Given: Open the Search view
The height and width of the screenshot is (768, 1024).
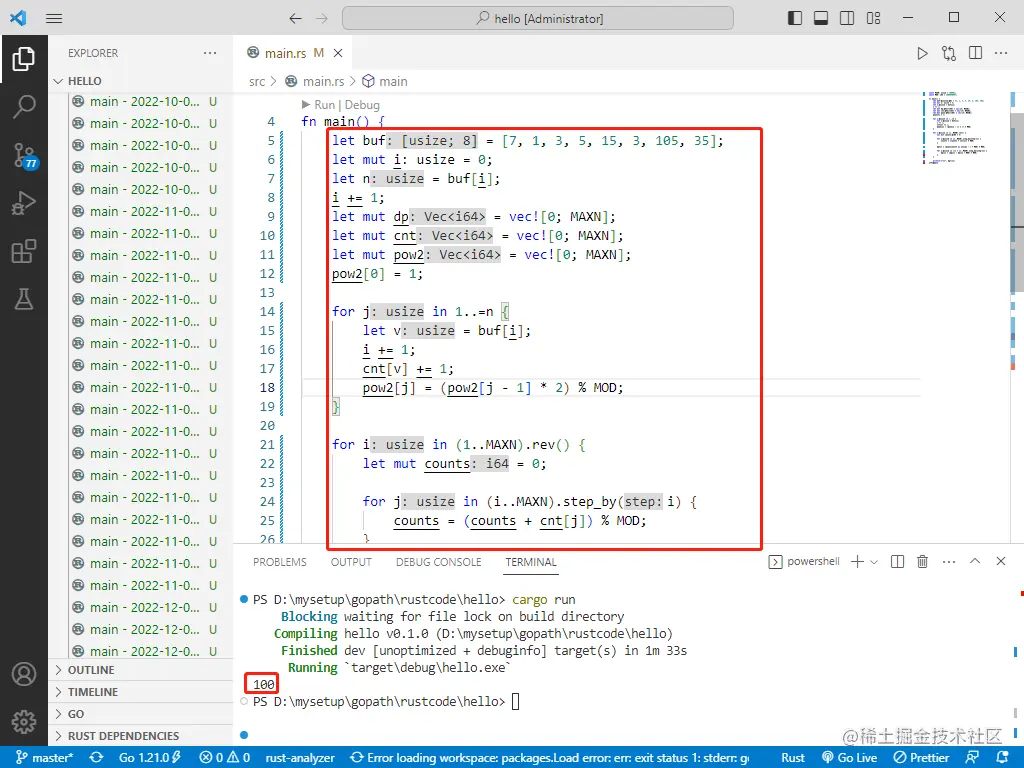Looking at the screenshot, I should point(24,106).
